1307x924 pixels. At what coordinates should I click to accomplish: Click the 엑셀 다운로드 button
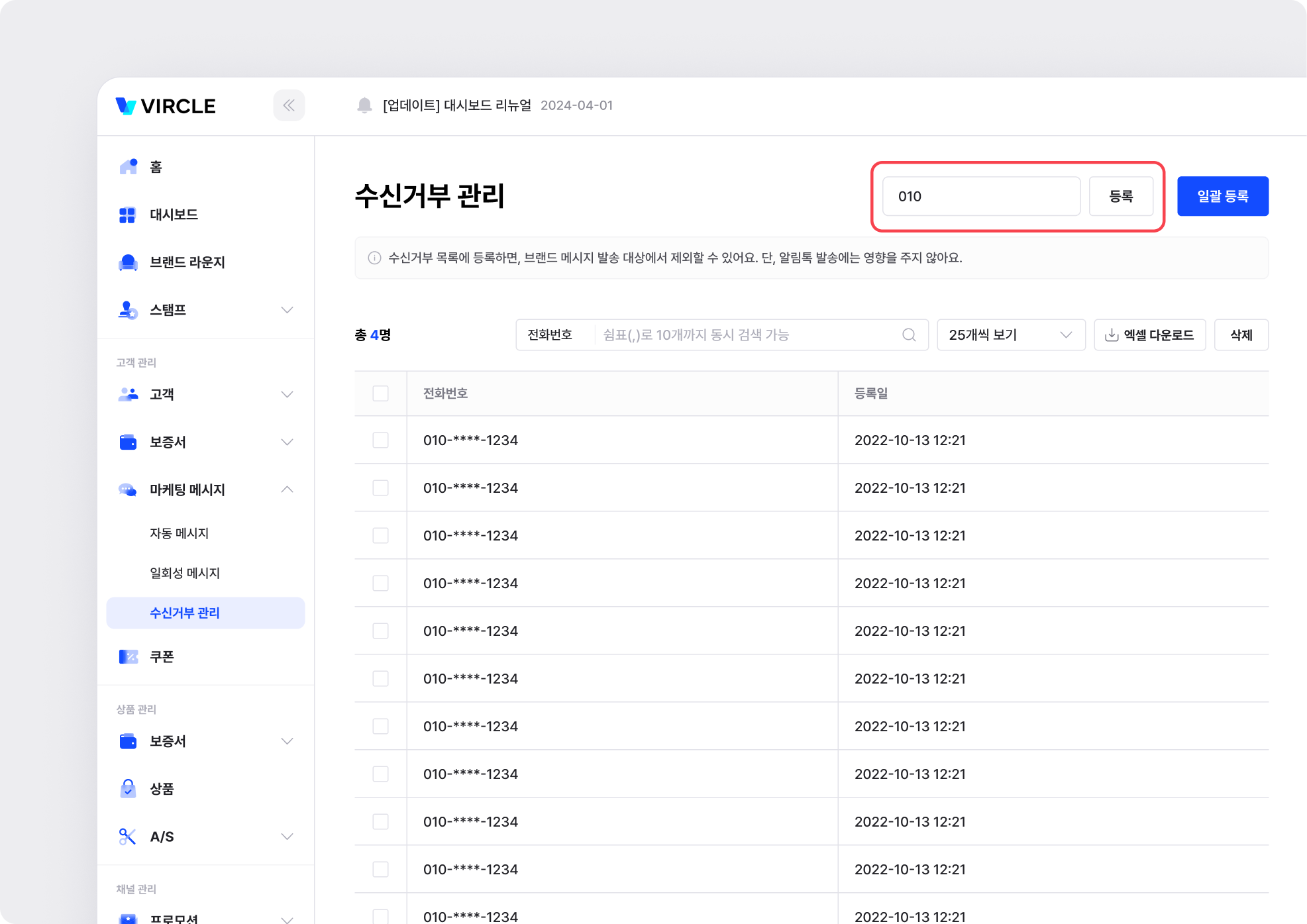(x=1149, y=335)
